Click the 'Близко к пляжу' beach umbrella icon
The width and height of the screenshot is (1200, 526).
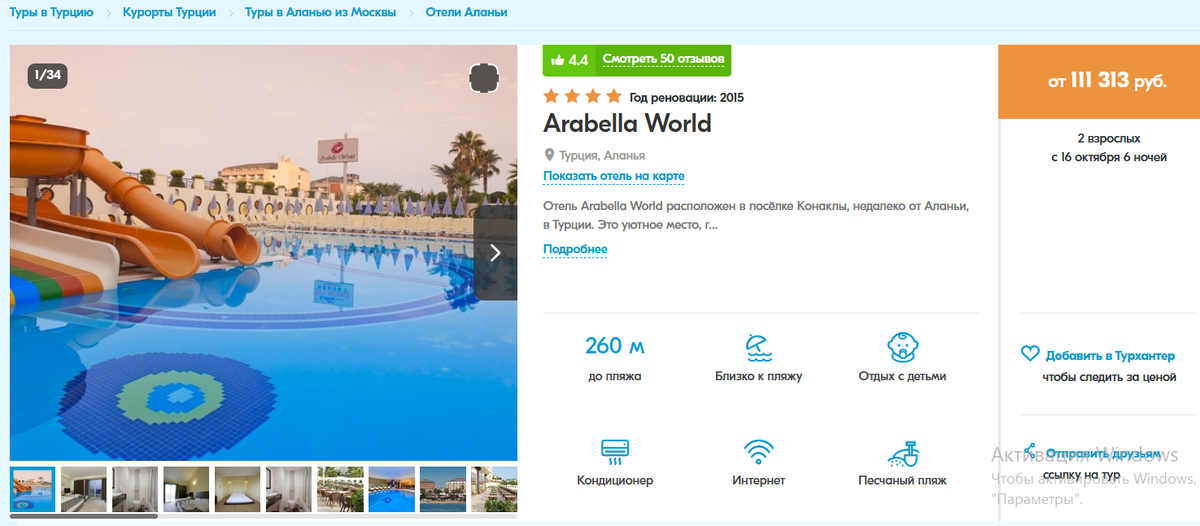tap(758, 348)
